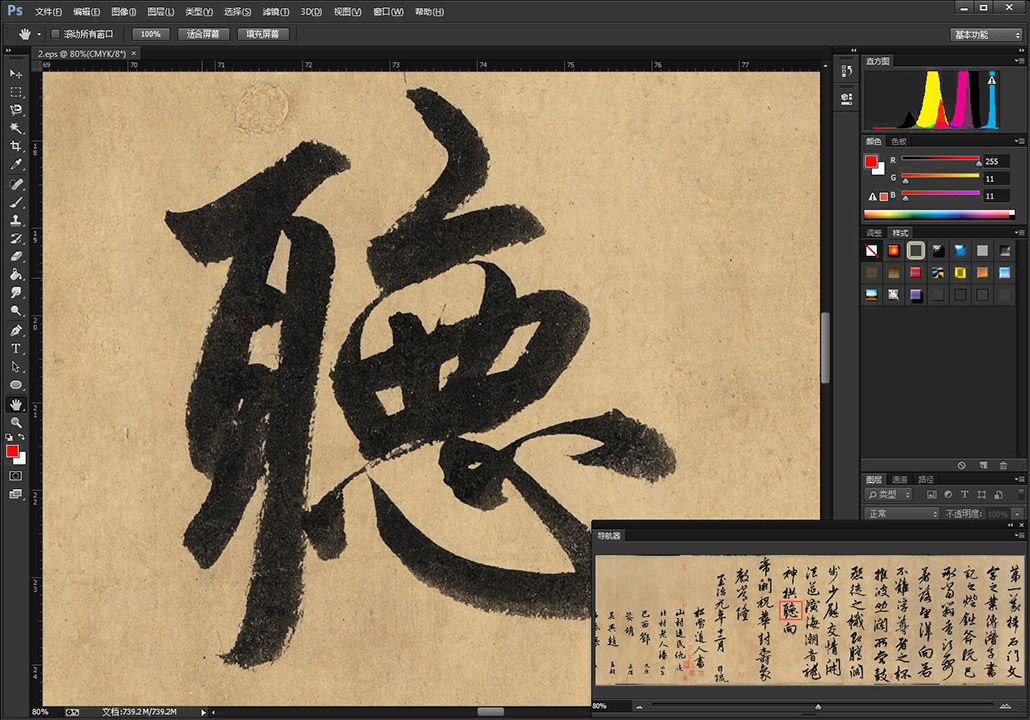Image resolution: width=1030 pixels, height=720 pixels.
Task: Open the 图像(I) menu
Action: coord(123,12)
